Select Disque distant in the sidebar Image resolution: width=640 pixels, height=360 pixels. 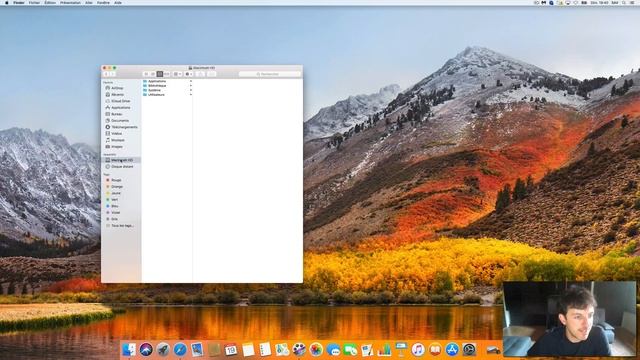click(x=121, y=167)
